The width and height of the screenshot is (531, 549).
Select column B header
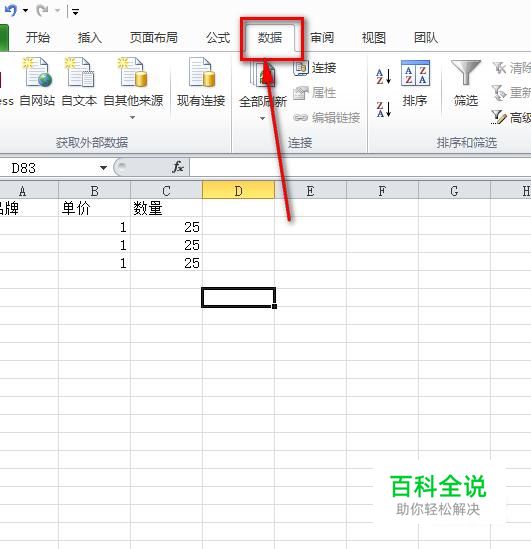[95, 191]
